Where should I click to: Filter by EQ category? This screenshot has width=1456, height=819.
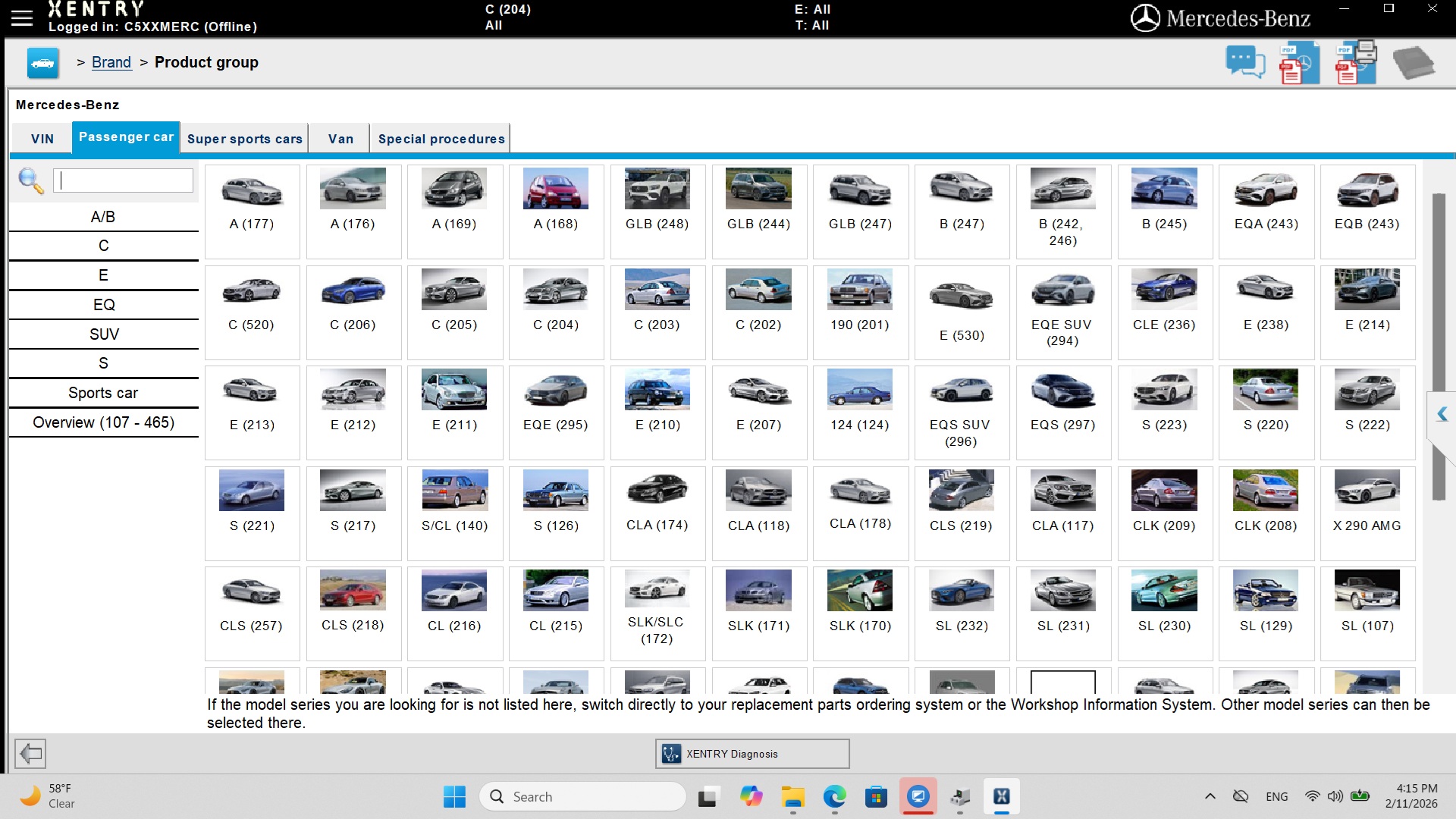[x=103, y=305]
